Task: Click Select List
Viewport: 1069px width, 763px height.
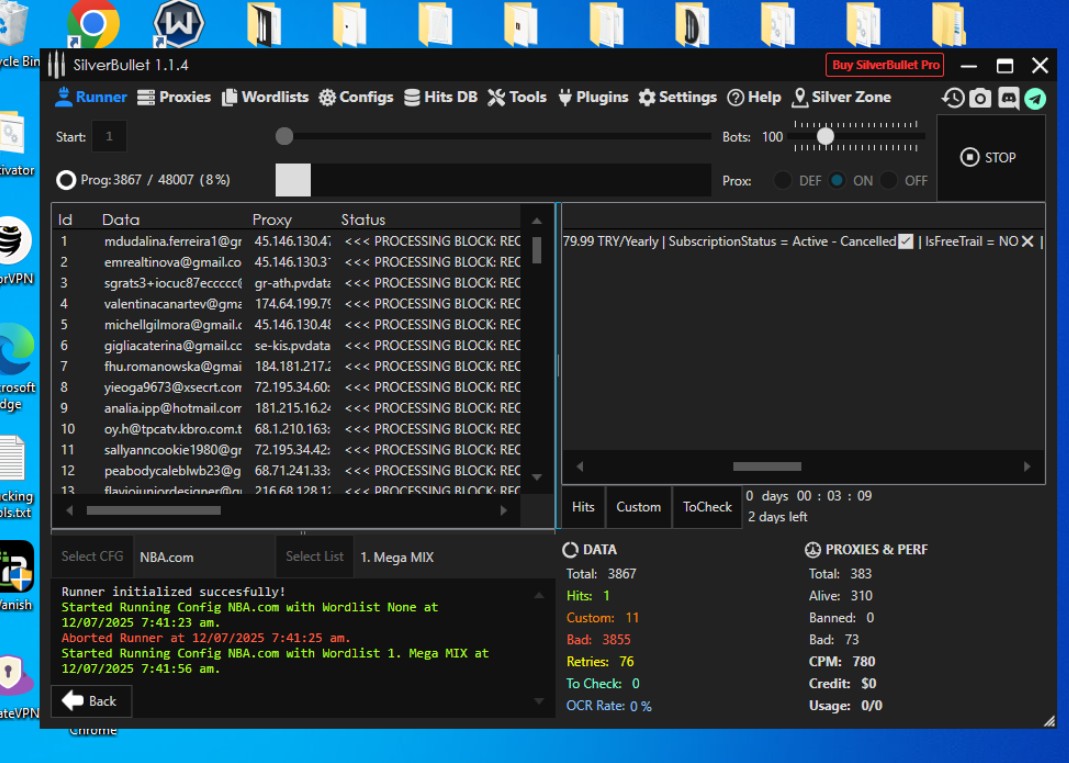Action: click(x=314, y=556)
